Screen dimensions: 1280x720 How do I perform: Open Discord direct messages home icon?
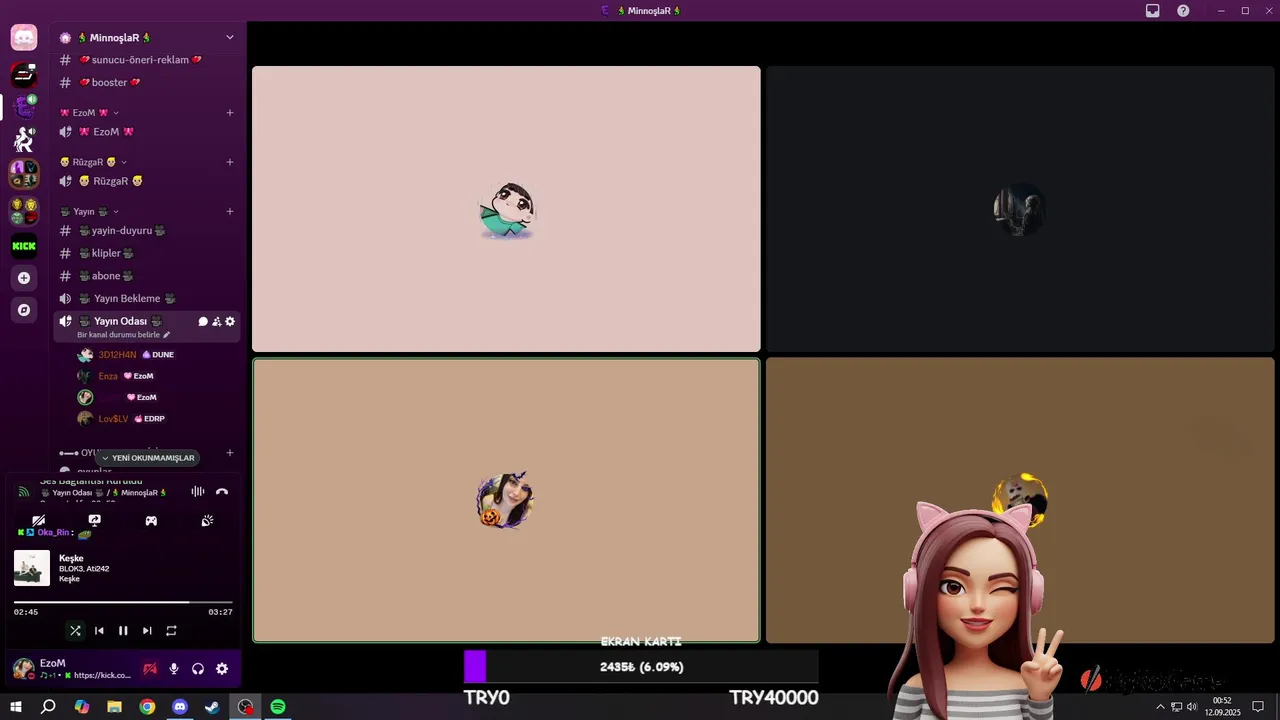pyautogui.click(x=24, y=38)
